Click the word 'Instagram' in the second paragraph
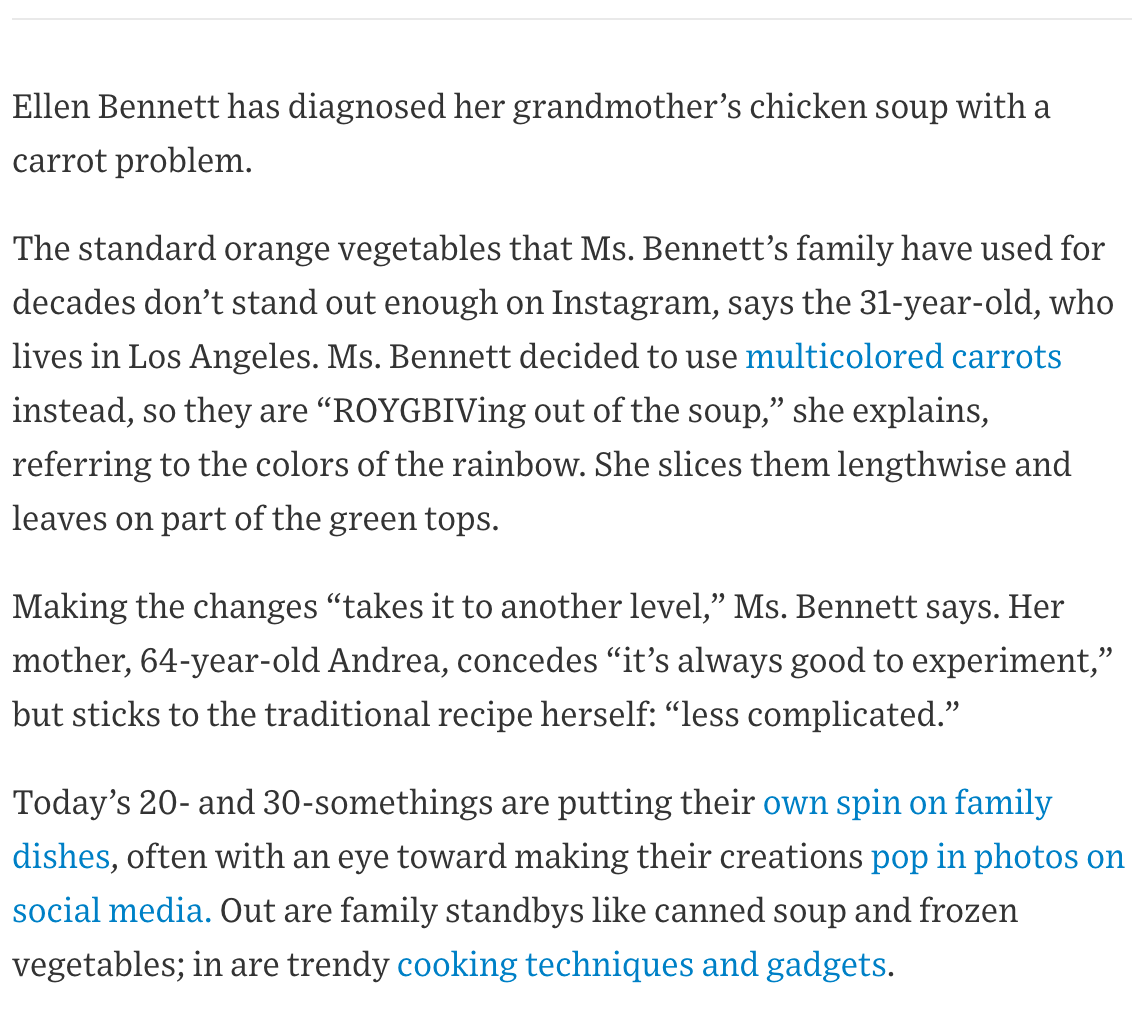This screenshot has width=1144, height=1016. 631,302
